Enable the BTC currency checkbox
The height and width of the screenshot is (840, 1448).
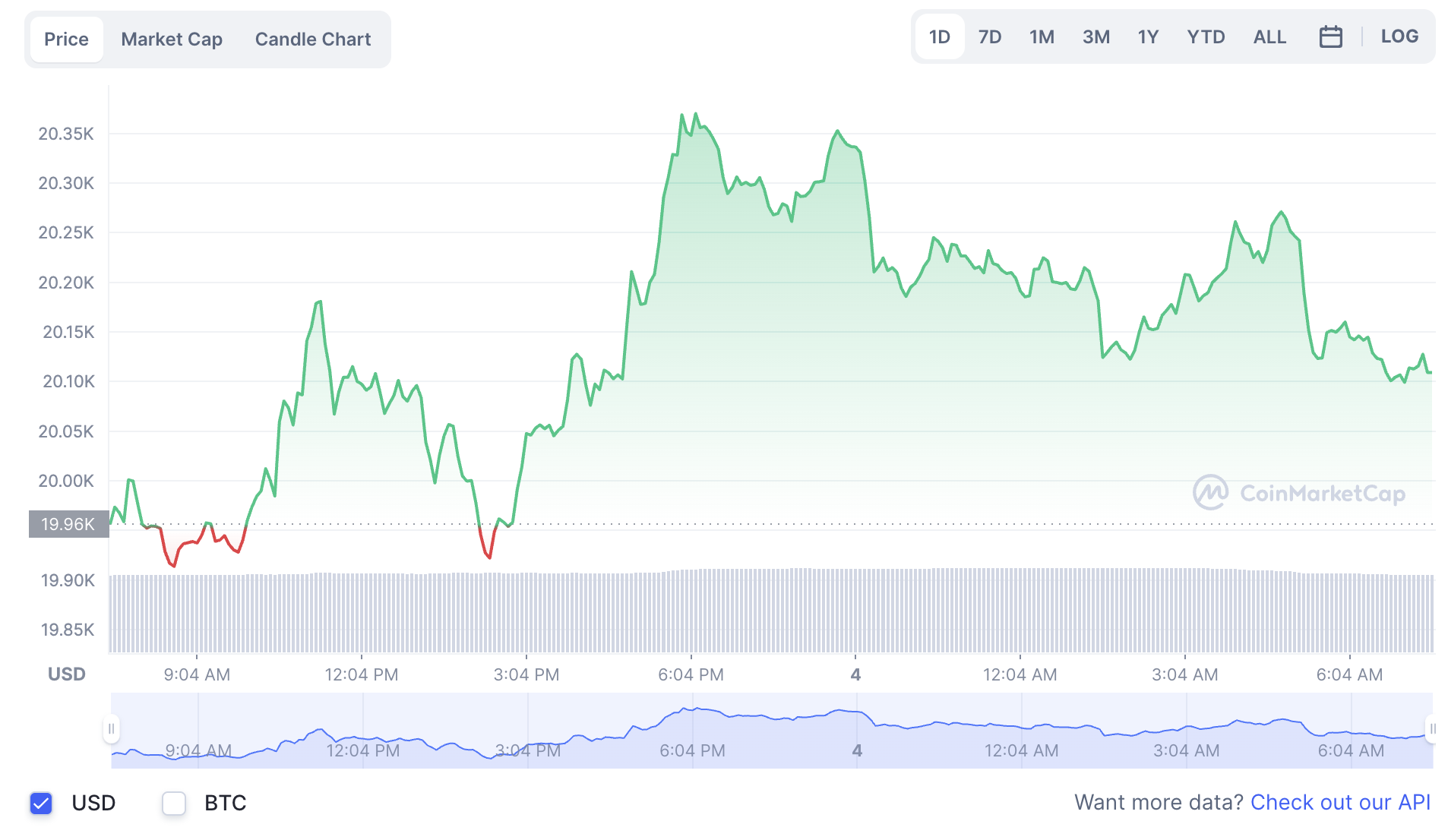click(174, 803)
